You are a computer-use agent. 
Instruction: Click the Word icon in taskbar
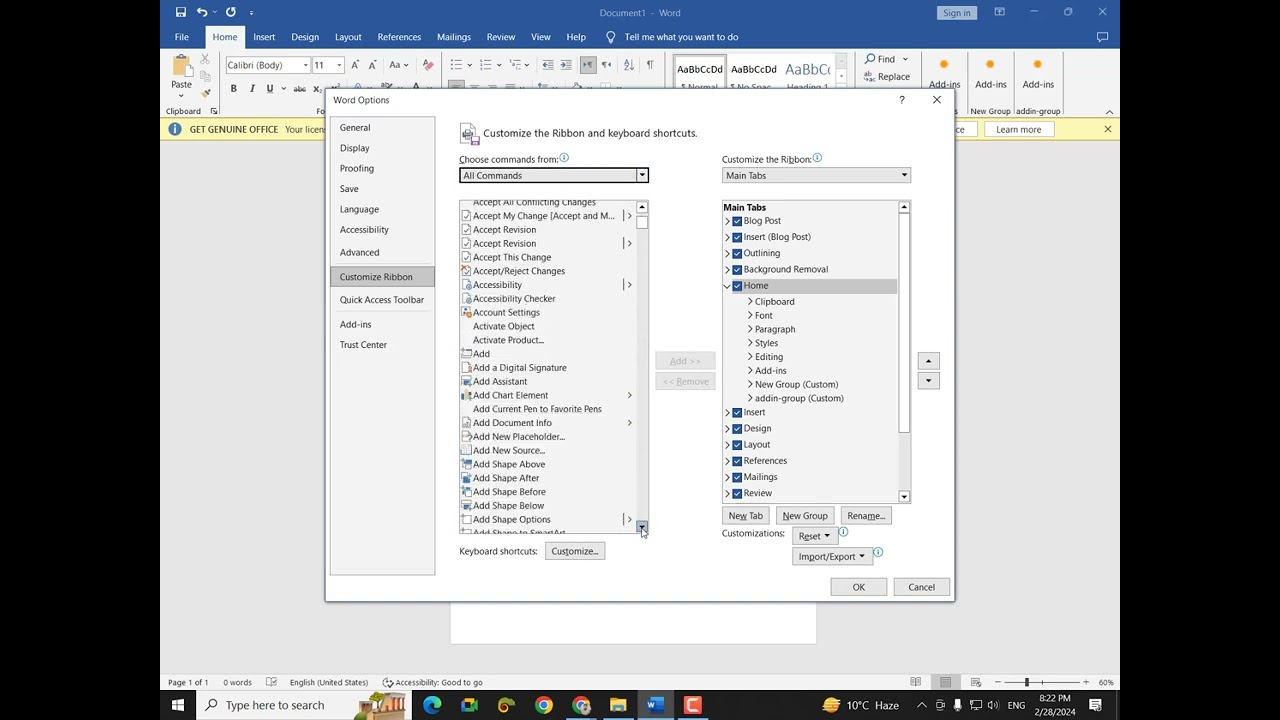(x=655, y=705)
